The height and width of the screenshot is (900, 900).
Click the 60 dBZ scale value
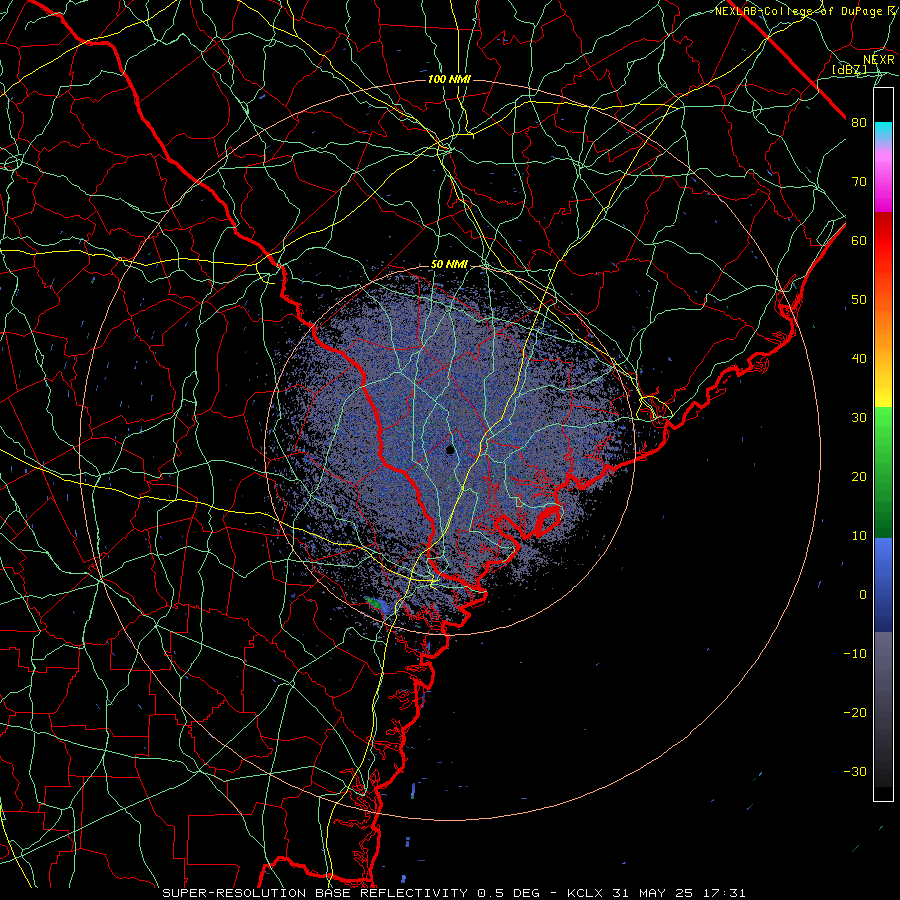point(859,241)
